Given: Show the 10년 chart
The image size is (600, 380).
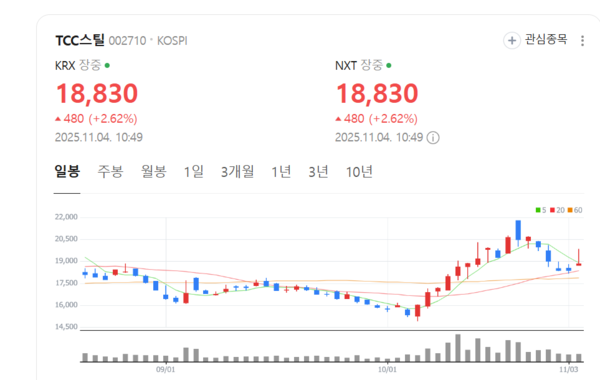Looking at the screenshot, I should tap(359, 171).
